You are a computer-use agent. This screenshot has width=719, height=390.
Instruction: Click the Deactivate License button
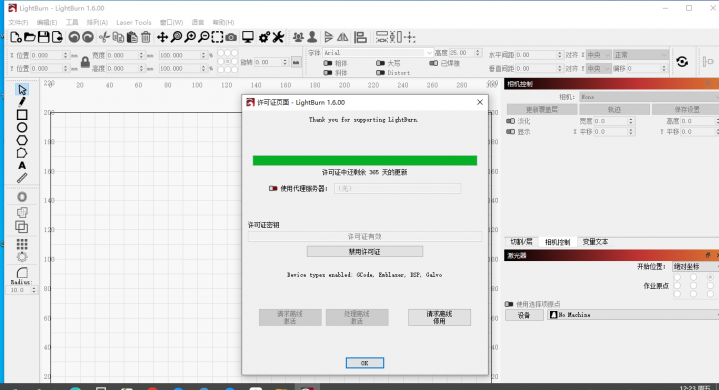pos(365,252)
